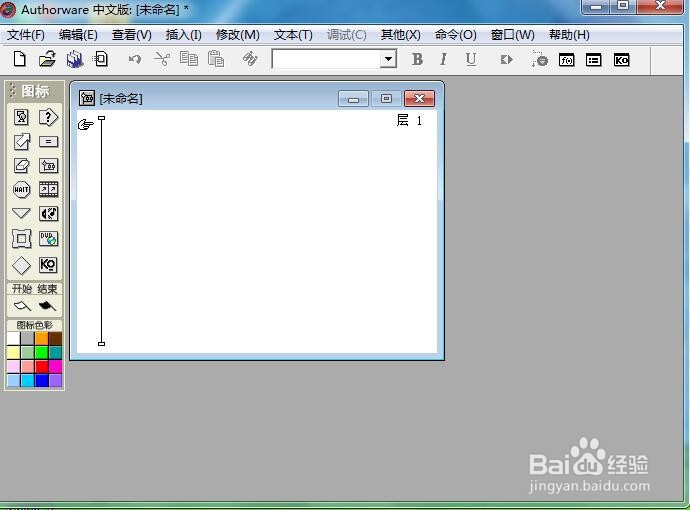Toggle Italic text formatting

coord(443,59)
